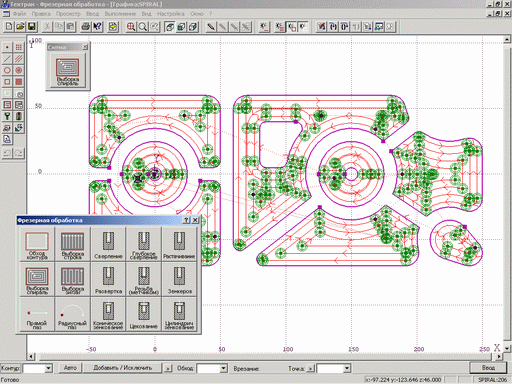
Task: Open file with folder toolbar icon
Action: coord(20,27)
